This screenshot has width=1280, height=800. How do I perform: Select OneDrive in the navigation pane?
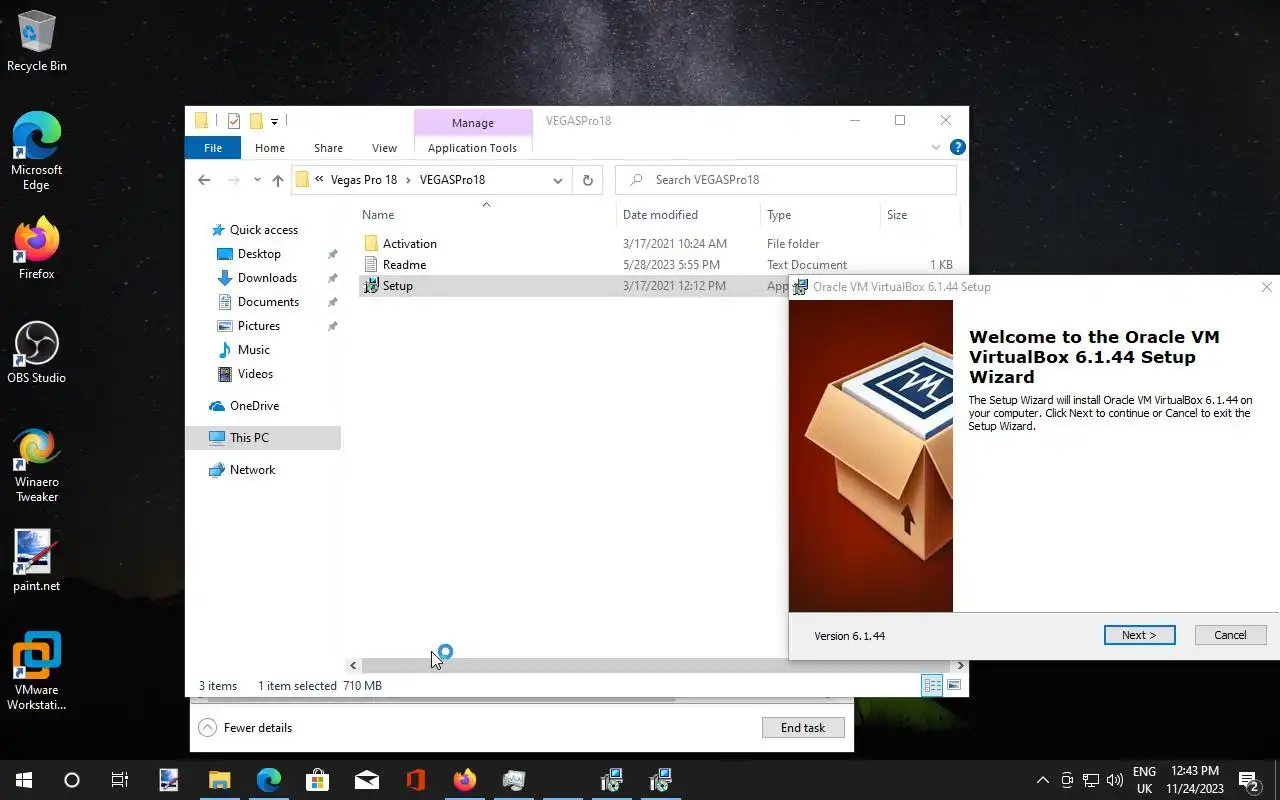coord(254,406)
